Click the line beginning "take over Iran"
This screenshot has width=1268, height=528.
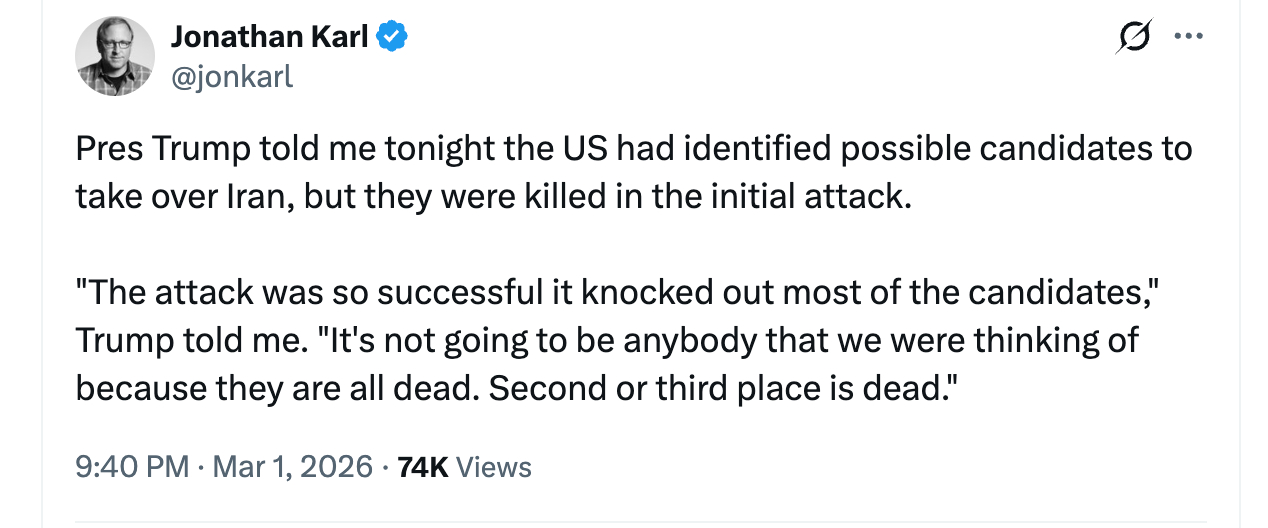pyautogui.click(x=494, y=196)
